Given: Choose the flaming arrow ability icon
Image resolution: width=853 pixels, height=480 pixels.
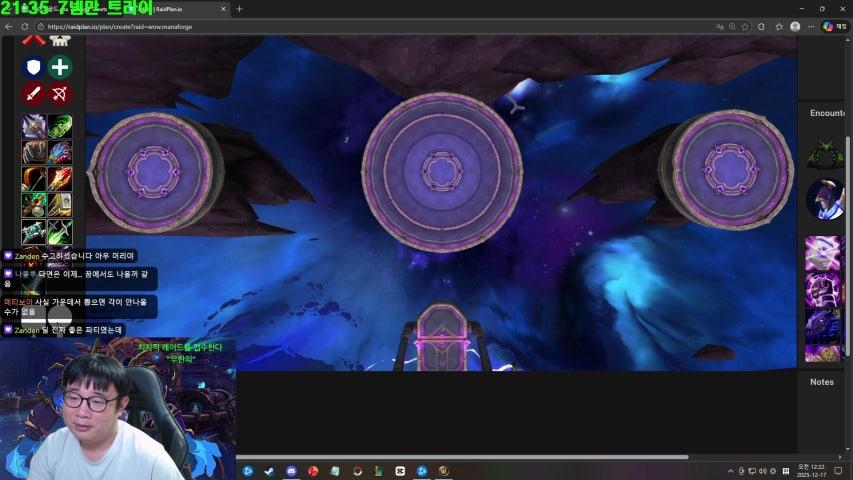Looking at the screenshot, I should coord(60,179).
